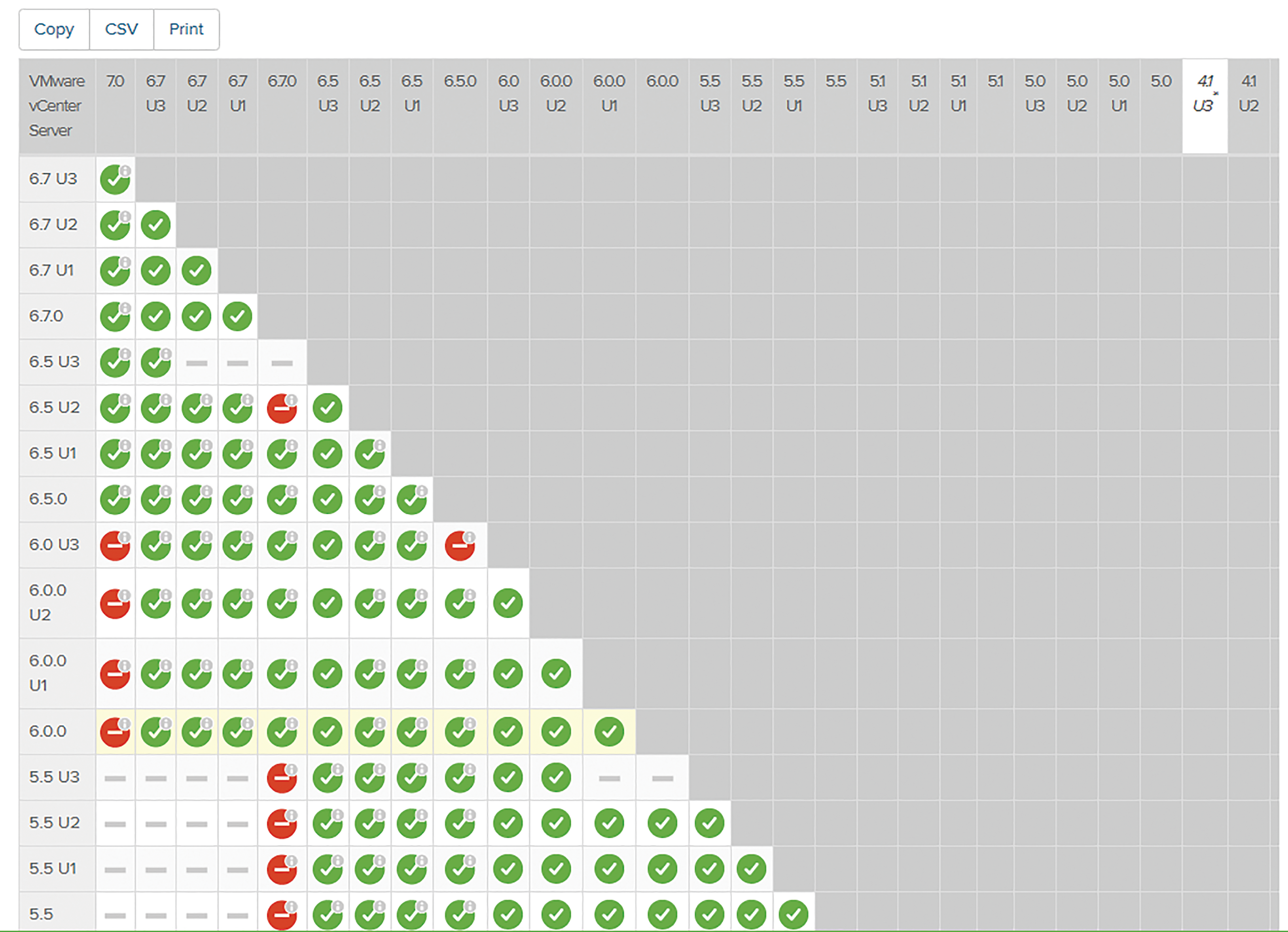Click green check for 6.5 U1 row, 6.5 U2 column
The image size is (1288, 932).
click(x=370, y=454)
